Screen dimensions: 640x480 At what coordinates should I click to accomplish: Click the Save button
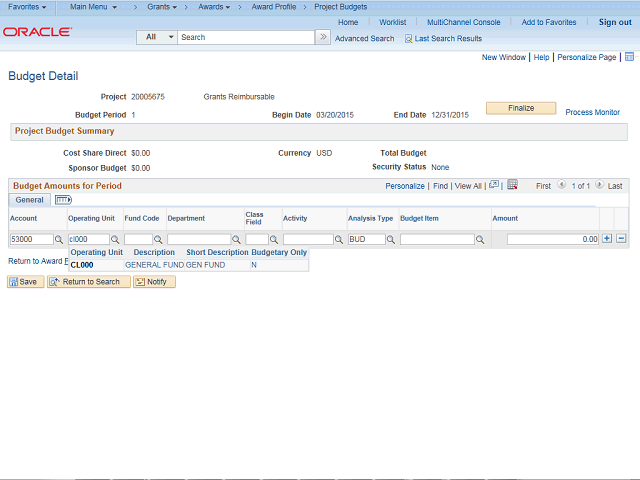pos(25,282)
